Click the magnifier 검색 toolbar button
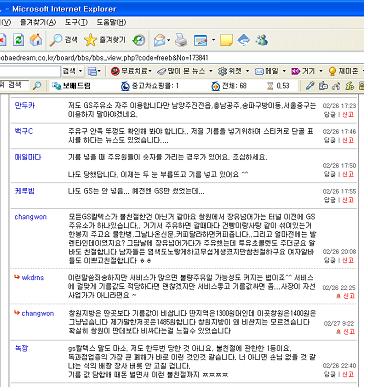This screenshot has width=368, height=391. (x=63, y=40)
